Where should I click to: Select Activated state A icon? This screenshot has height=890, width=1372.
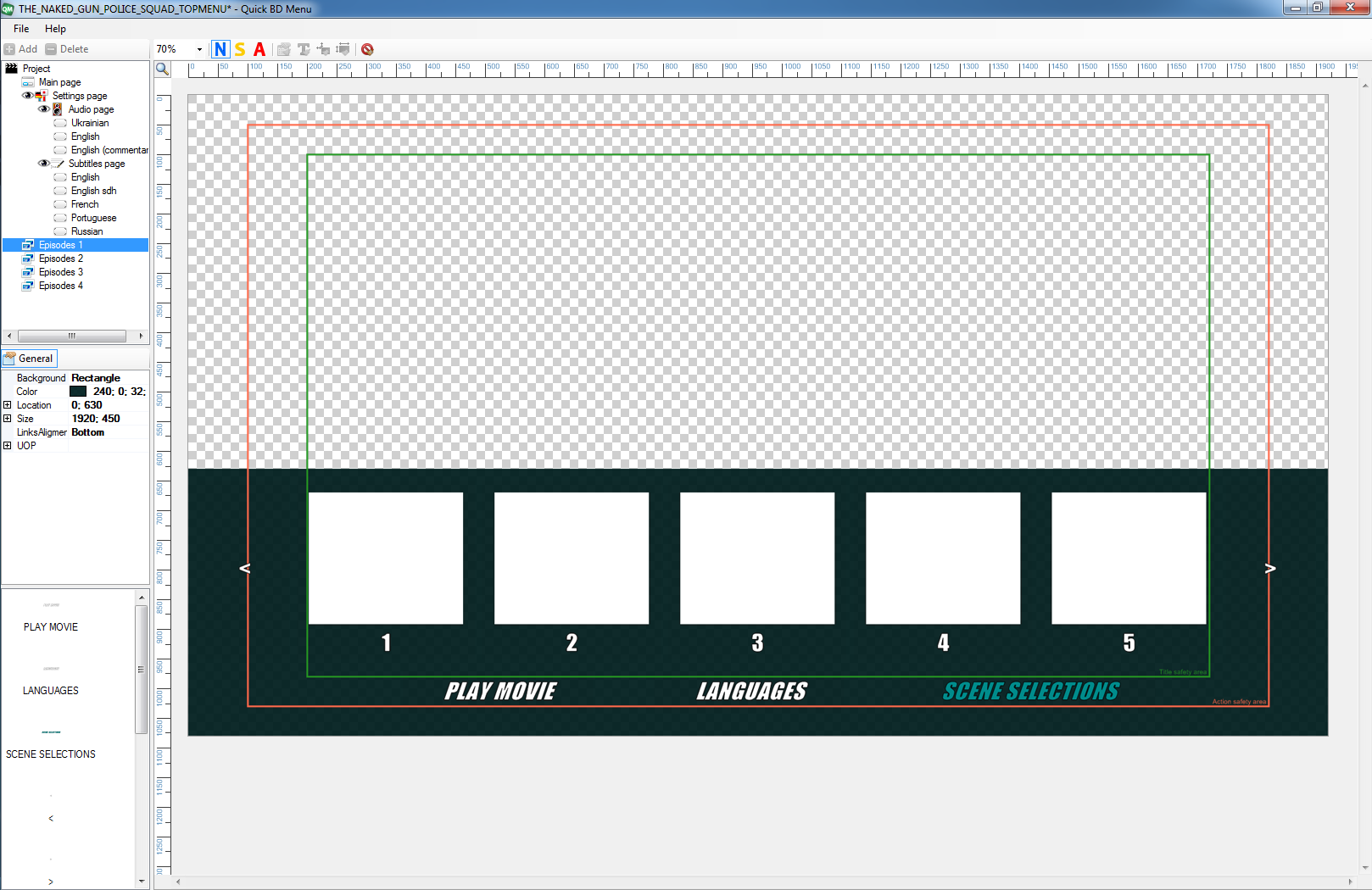pyautogui.click(x=259, y=49)
